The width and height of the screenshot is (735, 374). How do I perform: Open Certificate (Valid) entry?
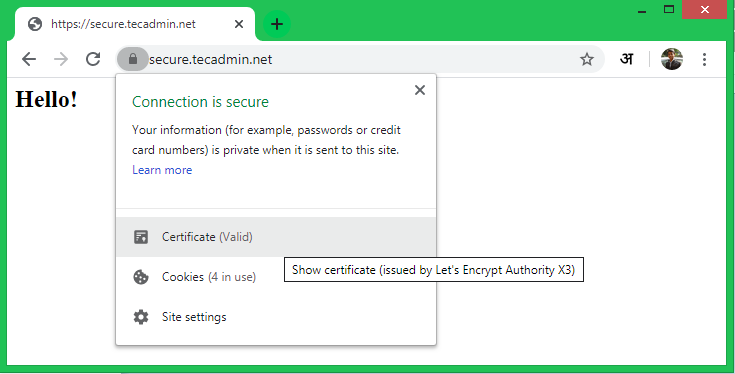click(276, 237)
